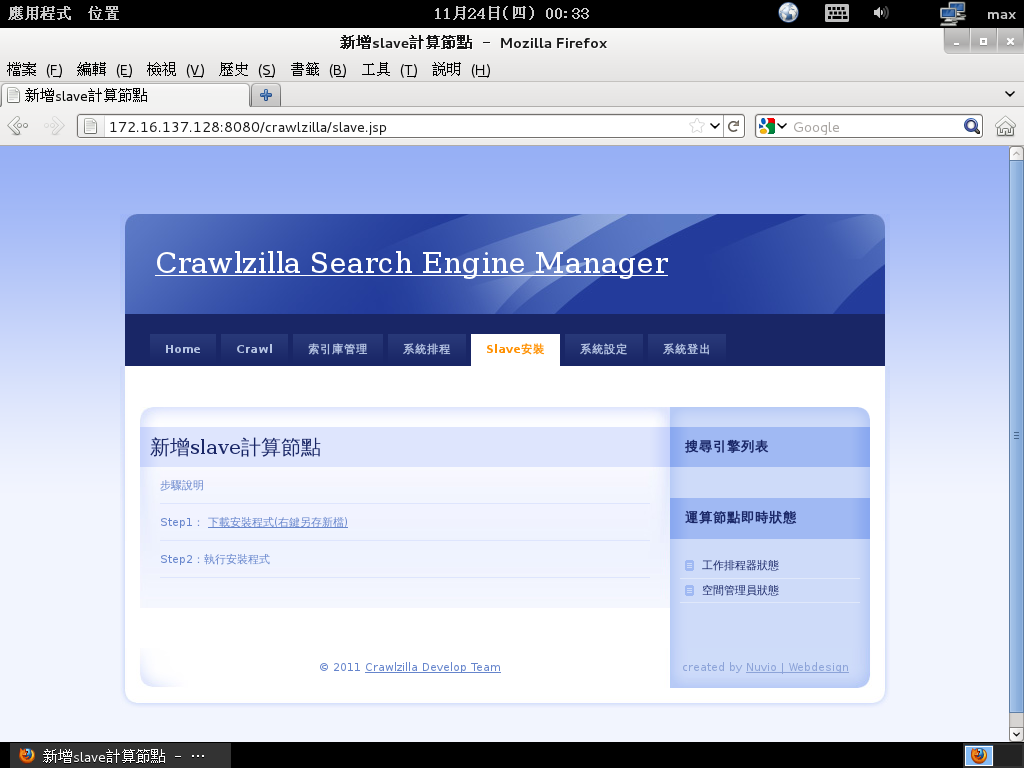Viewport: 1024px width, 768px height.
Task: Click the vertical page scrollbar
Action: [x=1016, y=435]
